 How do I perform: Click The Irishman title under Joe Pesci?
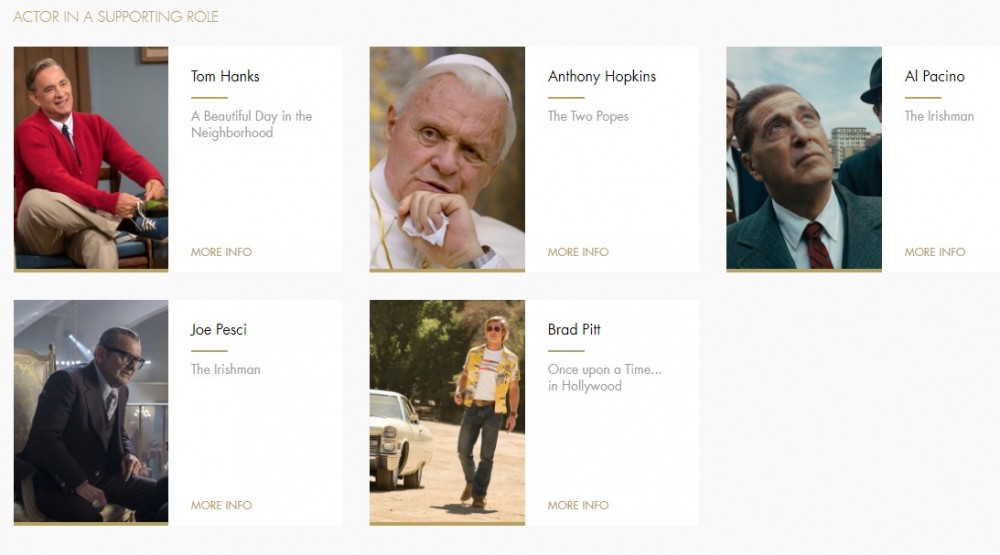pos(226,369)
